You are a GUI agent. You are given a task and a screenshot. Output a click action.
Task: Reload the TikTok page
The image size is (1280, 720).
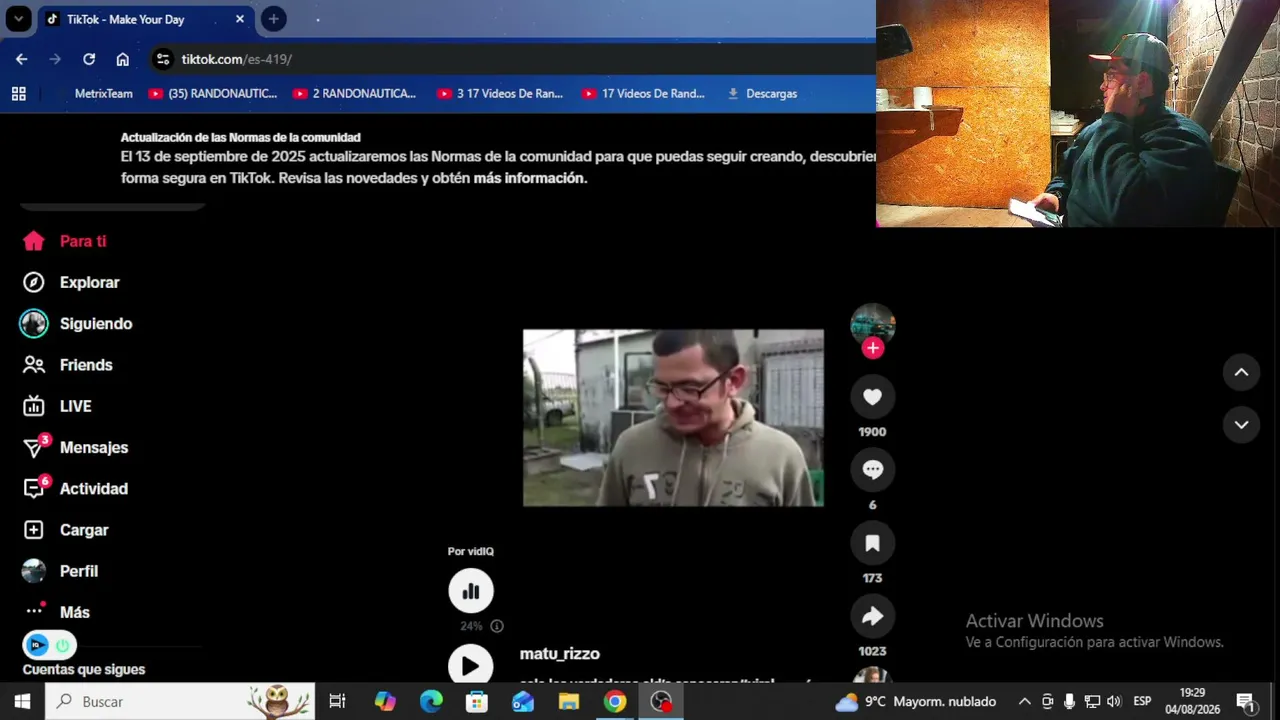(89, 59)
